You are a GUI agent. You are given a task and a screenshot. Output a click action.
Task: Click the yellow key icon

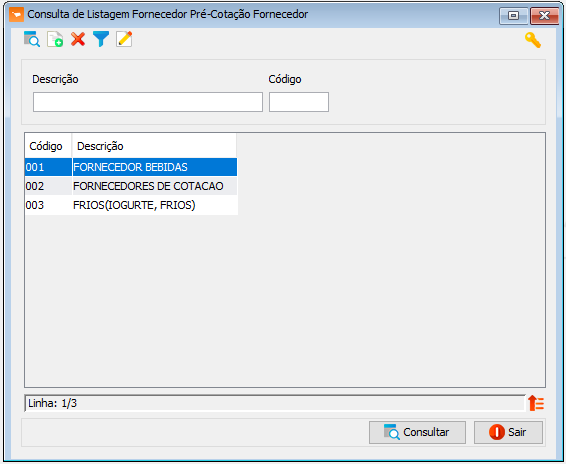[533, 40]
